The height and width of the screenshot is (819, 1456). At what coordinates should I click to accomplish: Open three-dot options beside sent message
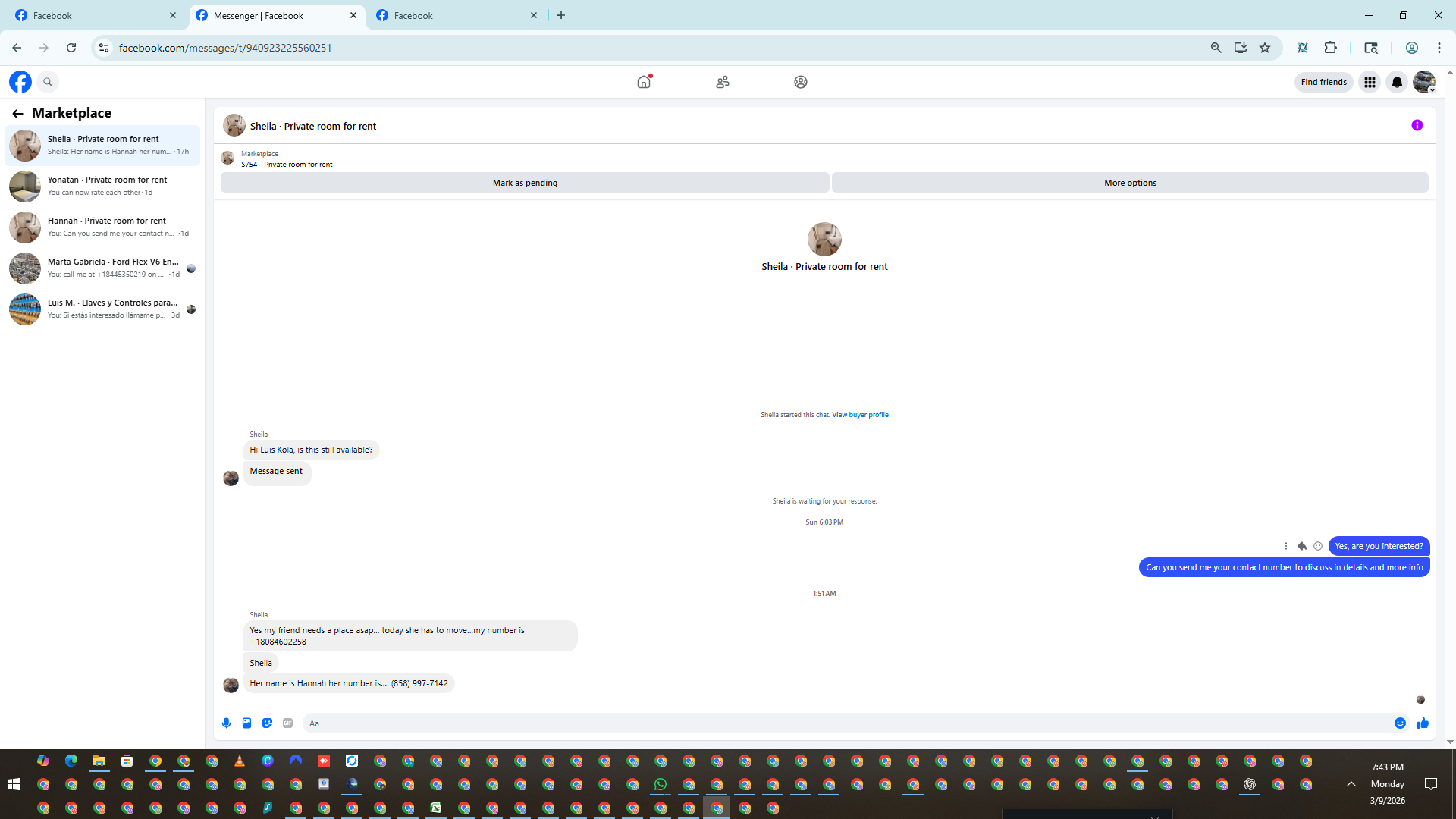(1286, 546)
